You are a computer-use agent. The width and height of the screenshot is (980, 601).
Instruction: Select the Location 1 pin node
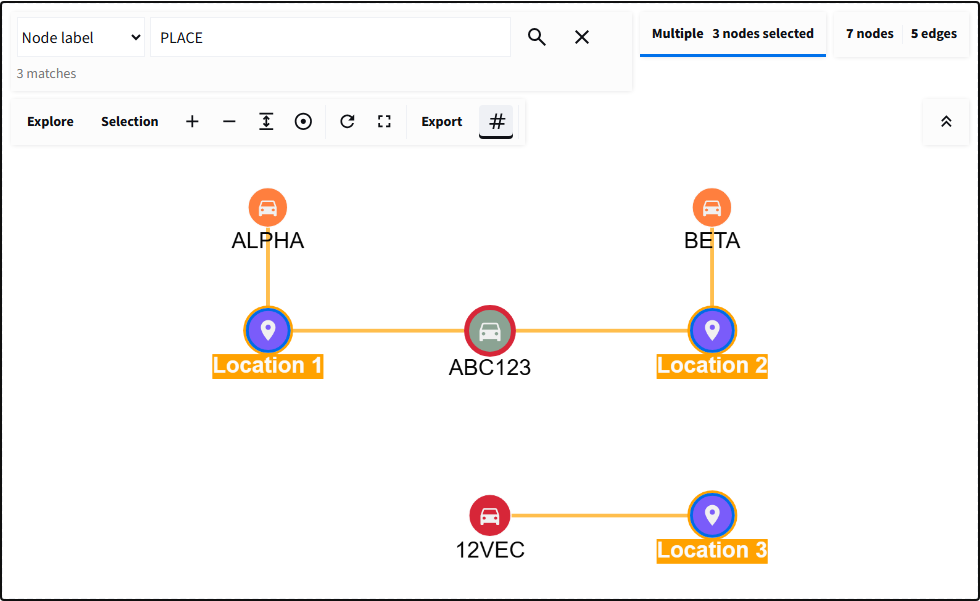268,330
